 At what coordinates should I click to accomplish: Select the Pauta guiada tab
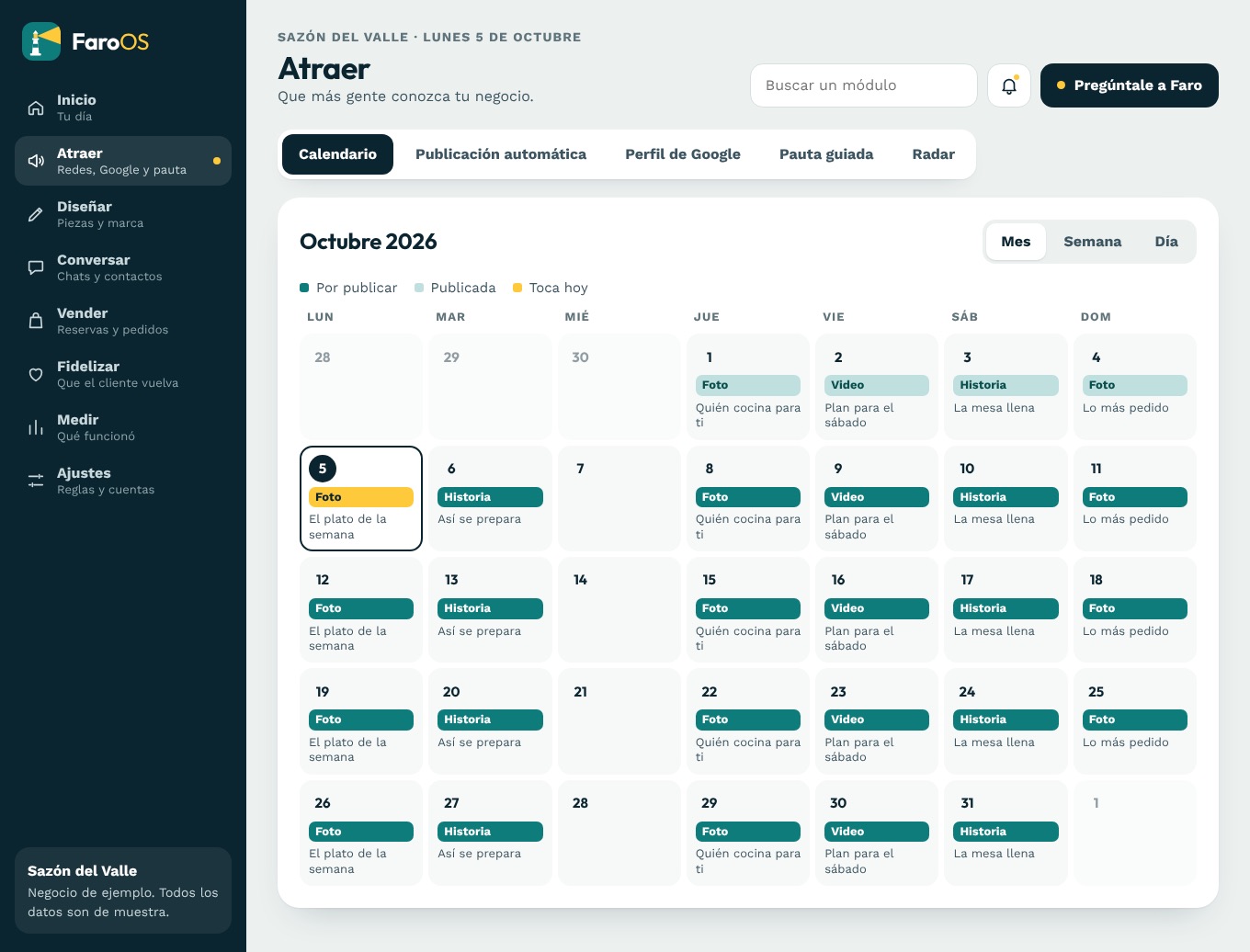coord(826,154)
